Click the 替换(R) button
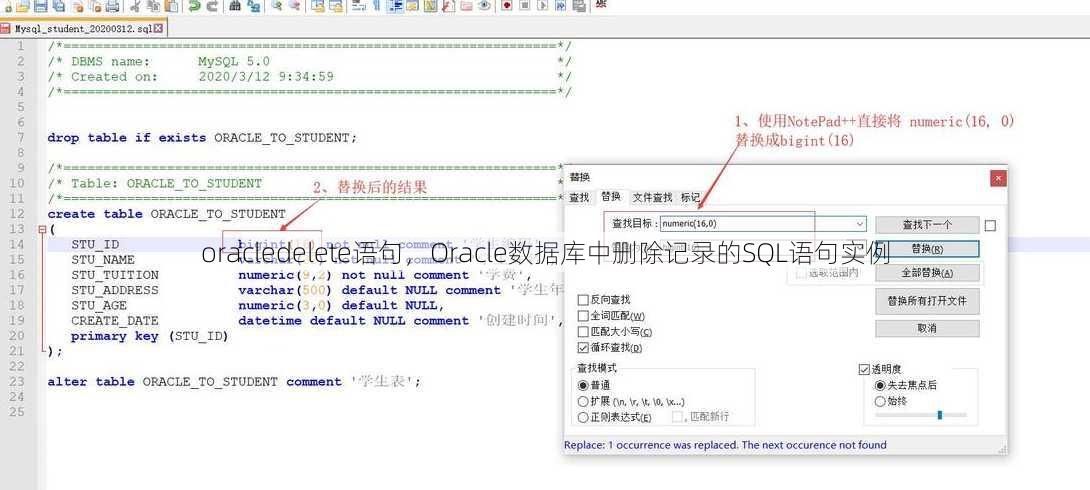The width and height of the screenshot is (1090, 490). click(927, 249)
